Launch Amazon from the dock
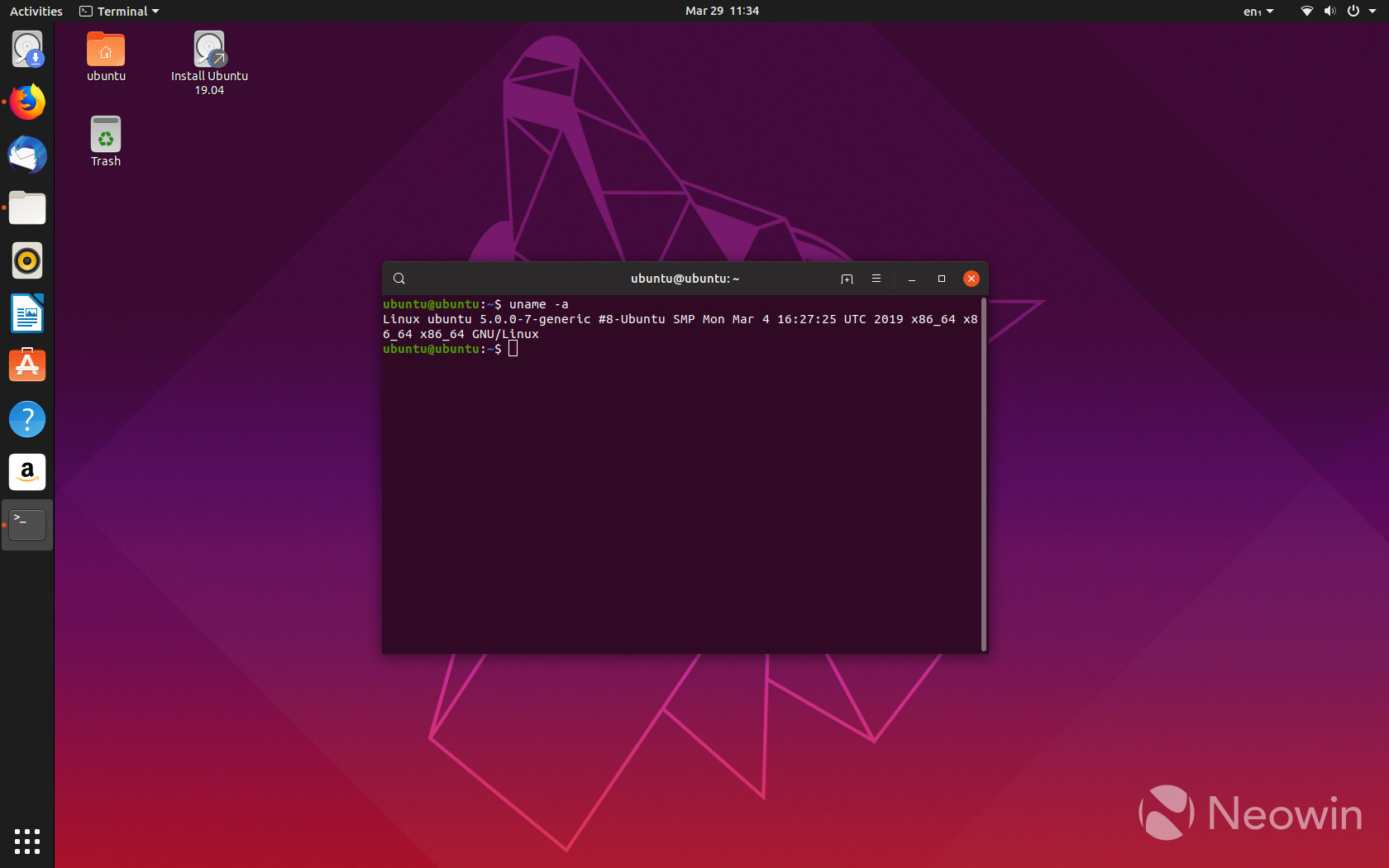Image resolution: width=1389 pixels, height=868 pixels. click(27, 472)
